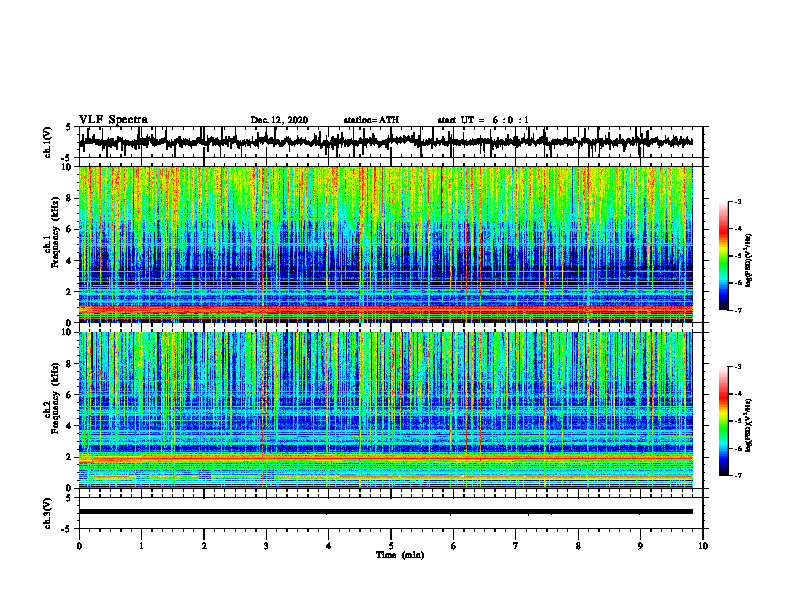This screenshot has height=612, width=792.
Task: Click the "10" tick on the time axis
Action: coord(703,546)
